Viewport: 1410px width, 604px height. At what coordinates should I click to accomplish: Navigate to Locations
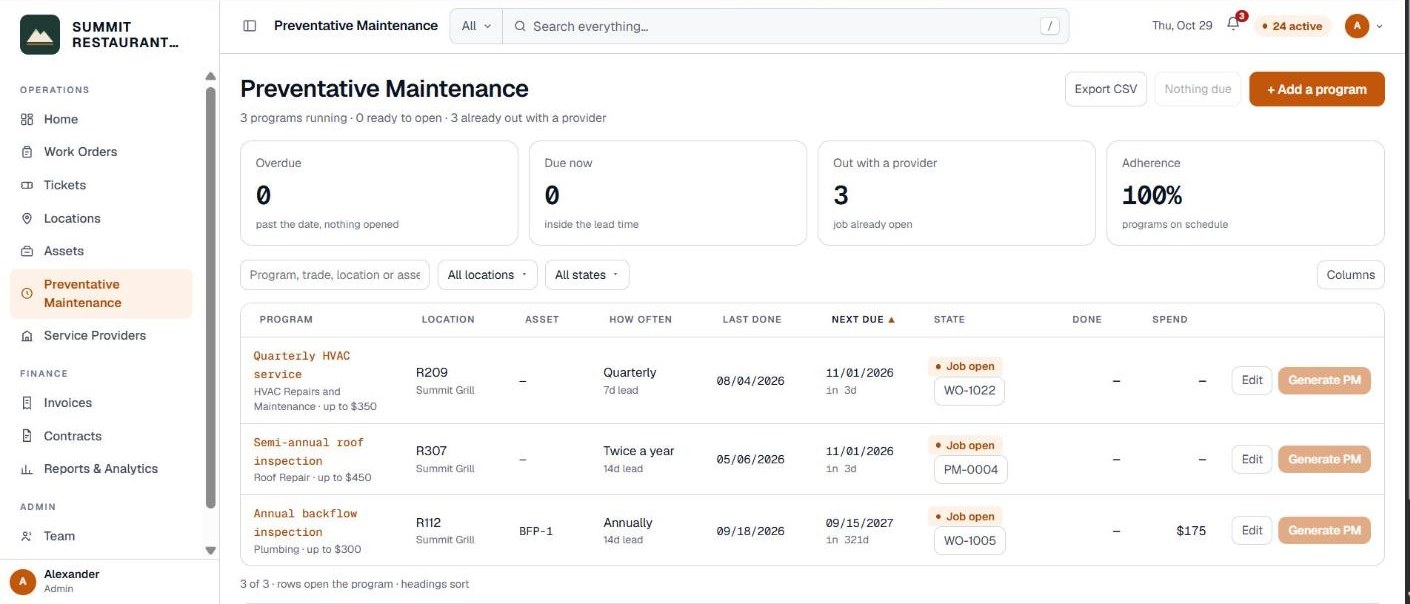coord(101,218)
